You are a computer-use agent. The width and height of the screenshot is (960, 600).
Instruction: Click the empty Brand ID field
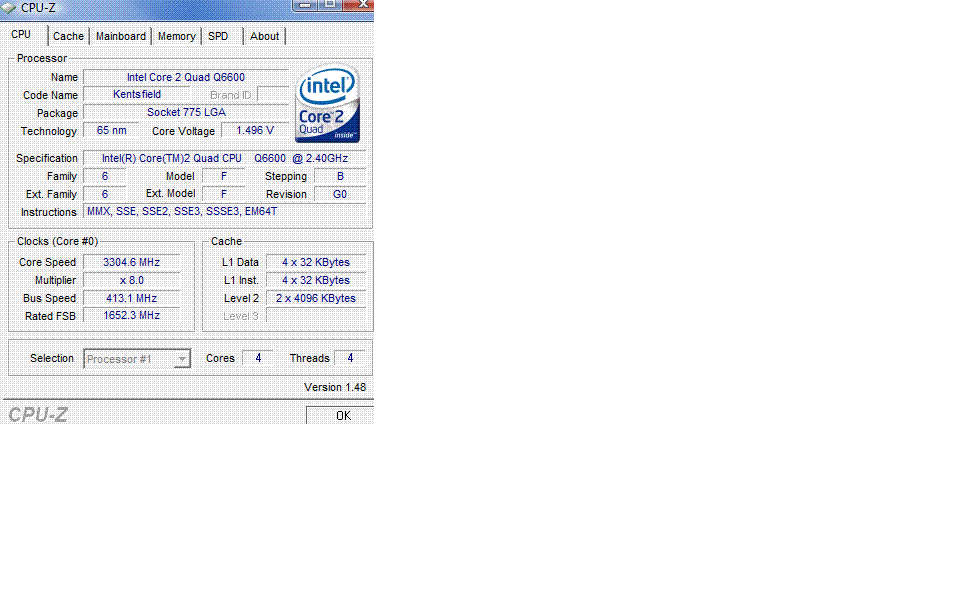(273, 95)
